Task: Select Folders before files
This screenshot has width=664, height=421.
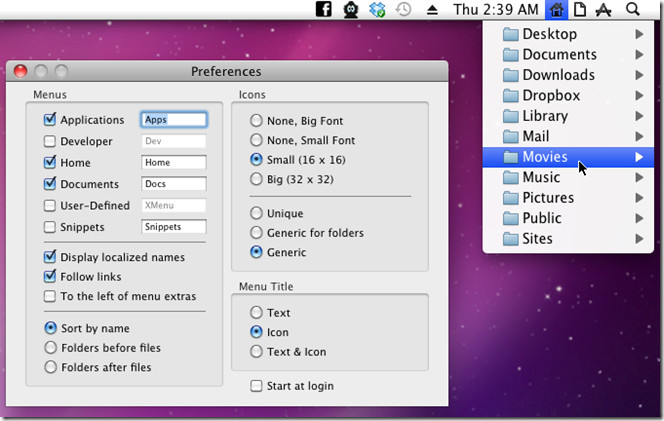Action: pyautogui.click(x=50, y=347)
